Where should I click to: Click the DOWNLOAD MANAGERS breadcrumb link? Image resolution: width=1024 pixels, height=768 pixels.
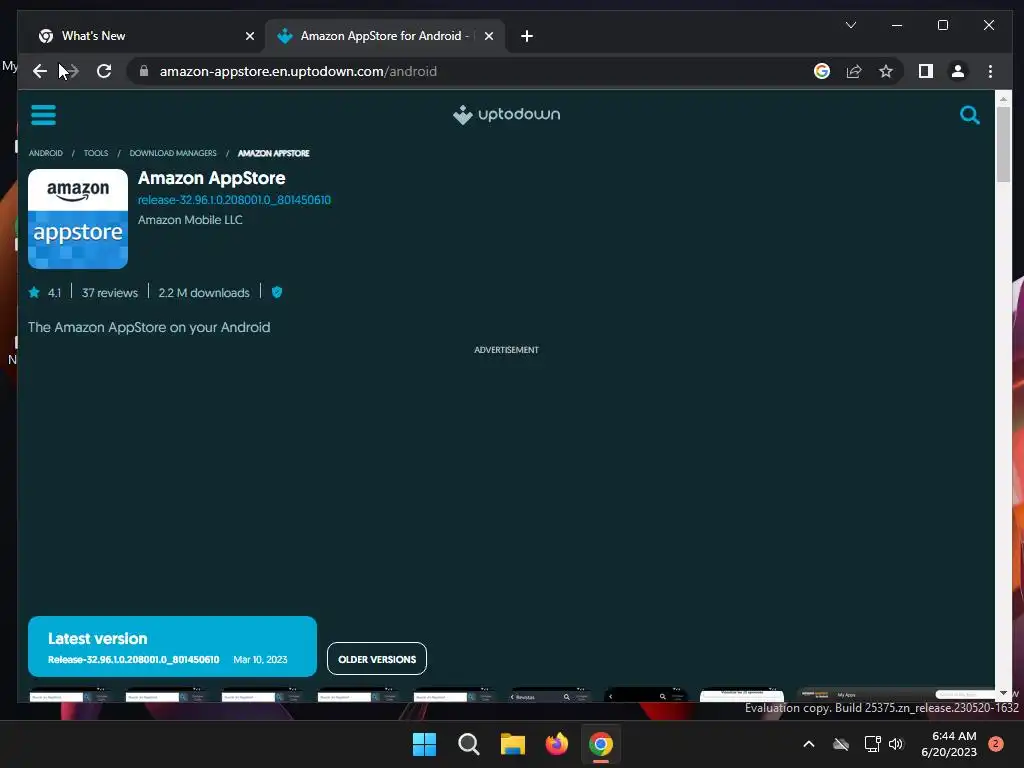[x=173, y=153]
